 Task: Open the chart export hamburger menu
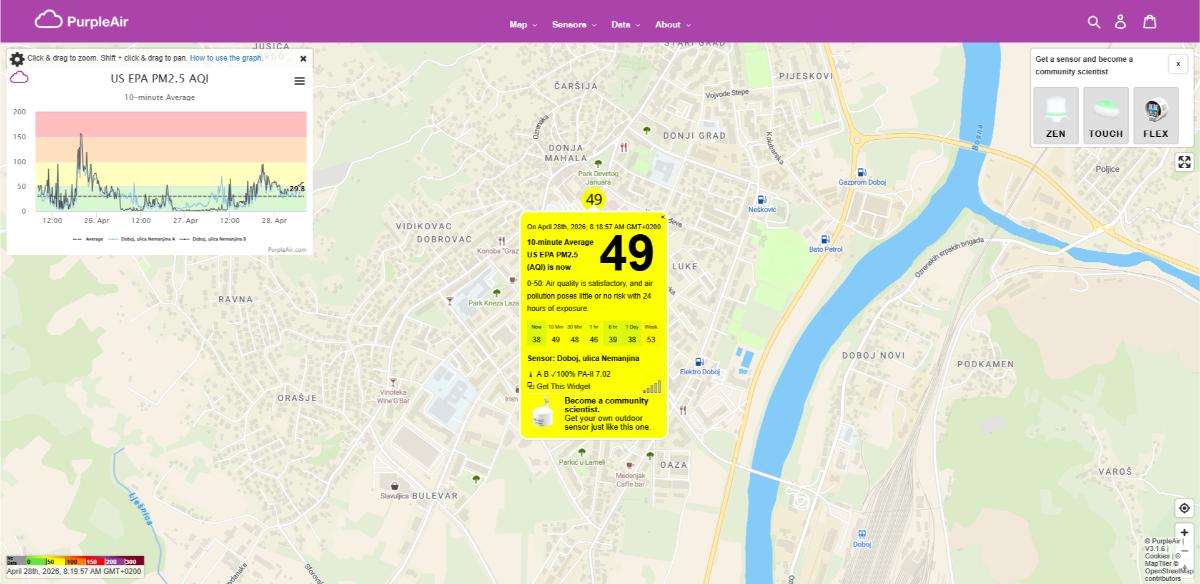tap(298, 82)
